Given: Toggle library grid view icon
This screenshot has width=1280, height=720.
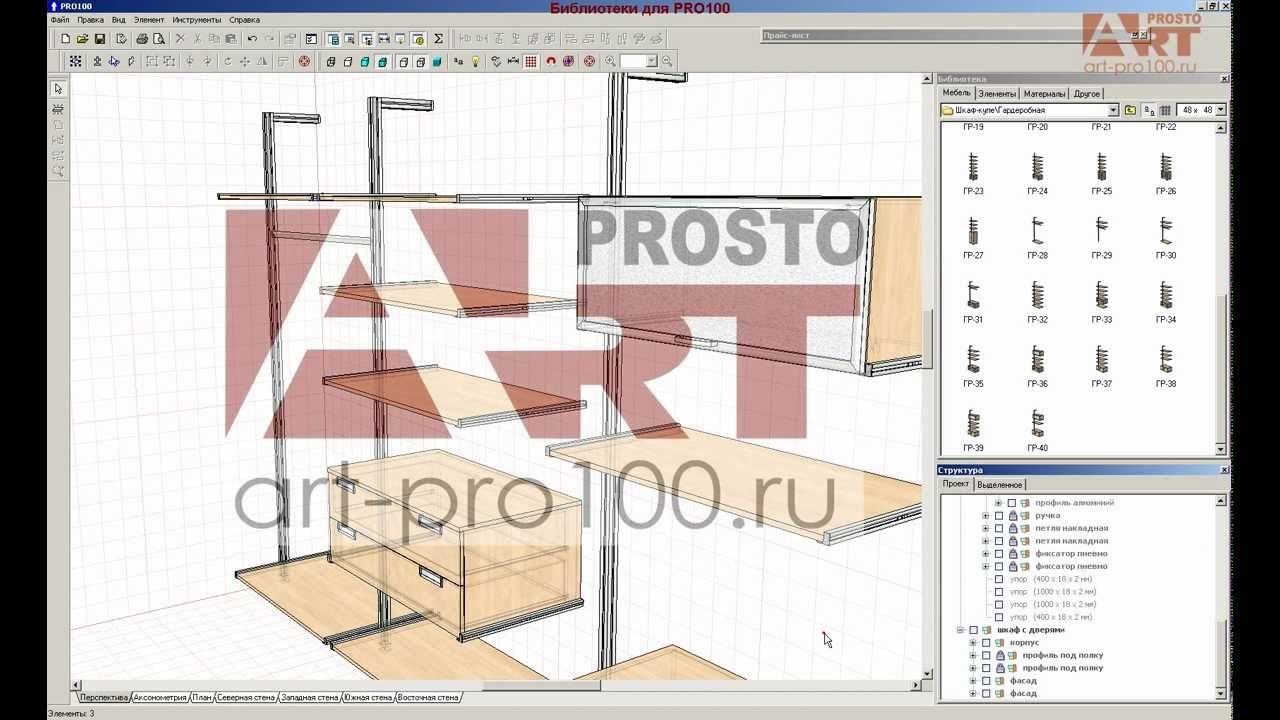Looking at the screenshot, I should point(1165,110).
